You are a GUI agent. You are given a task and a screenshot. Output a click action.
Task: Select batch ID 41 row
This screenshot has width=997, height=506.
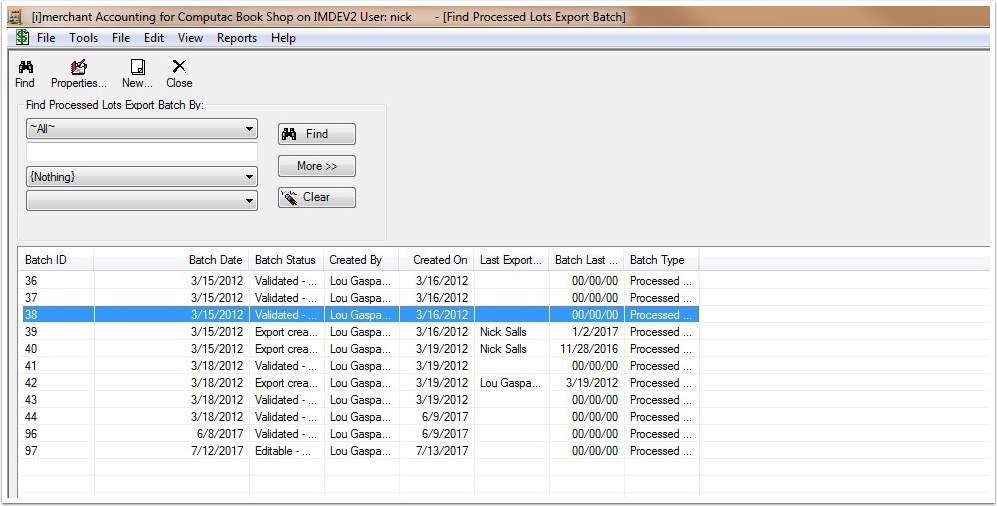360,366
